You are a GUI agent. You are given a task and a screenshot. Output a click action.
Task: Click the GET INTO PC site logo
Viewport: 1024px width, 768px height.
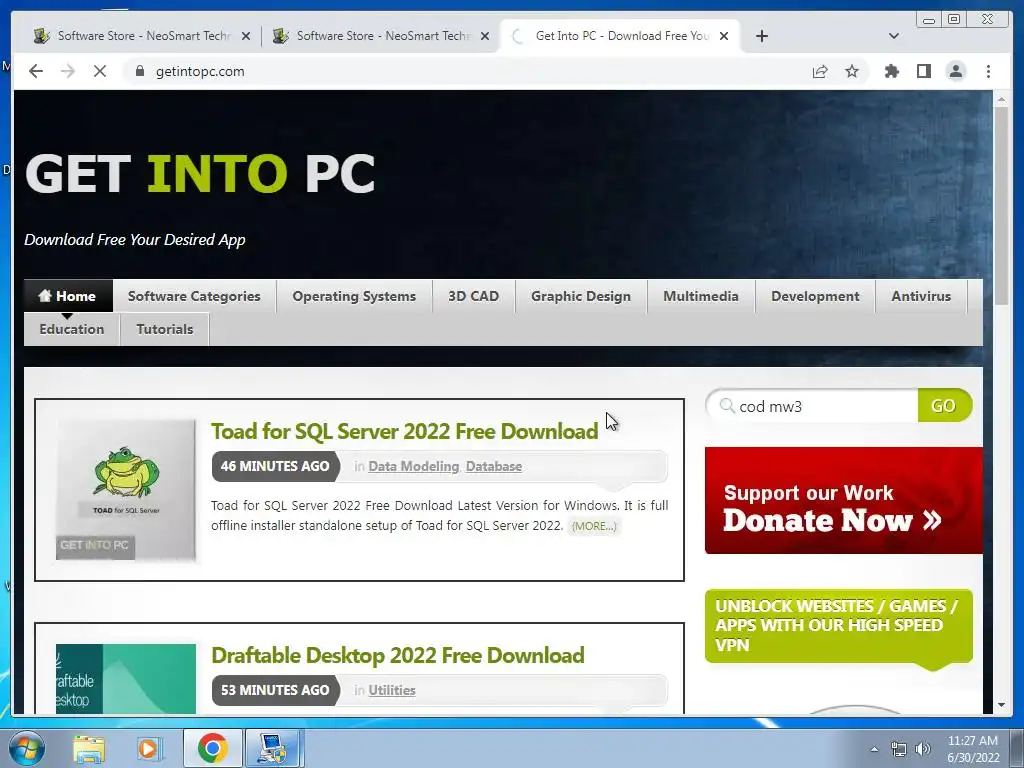click(x=200, y=174)
